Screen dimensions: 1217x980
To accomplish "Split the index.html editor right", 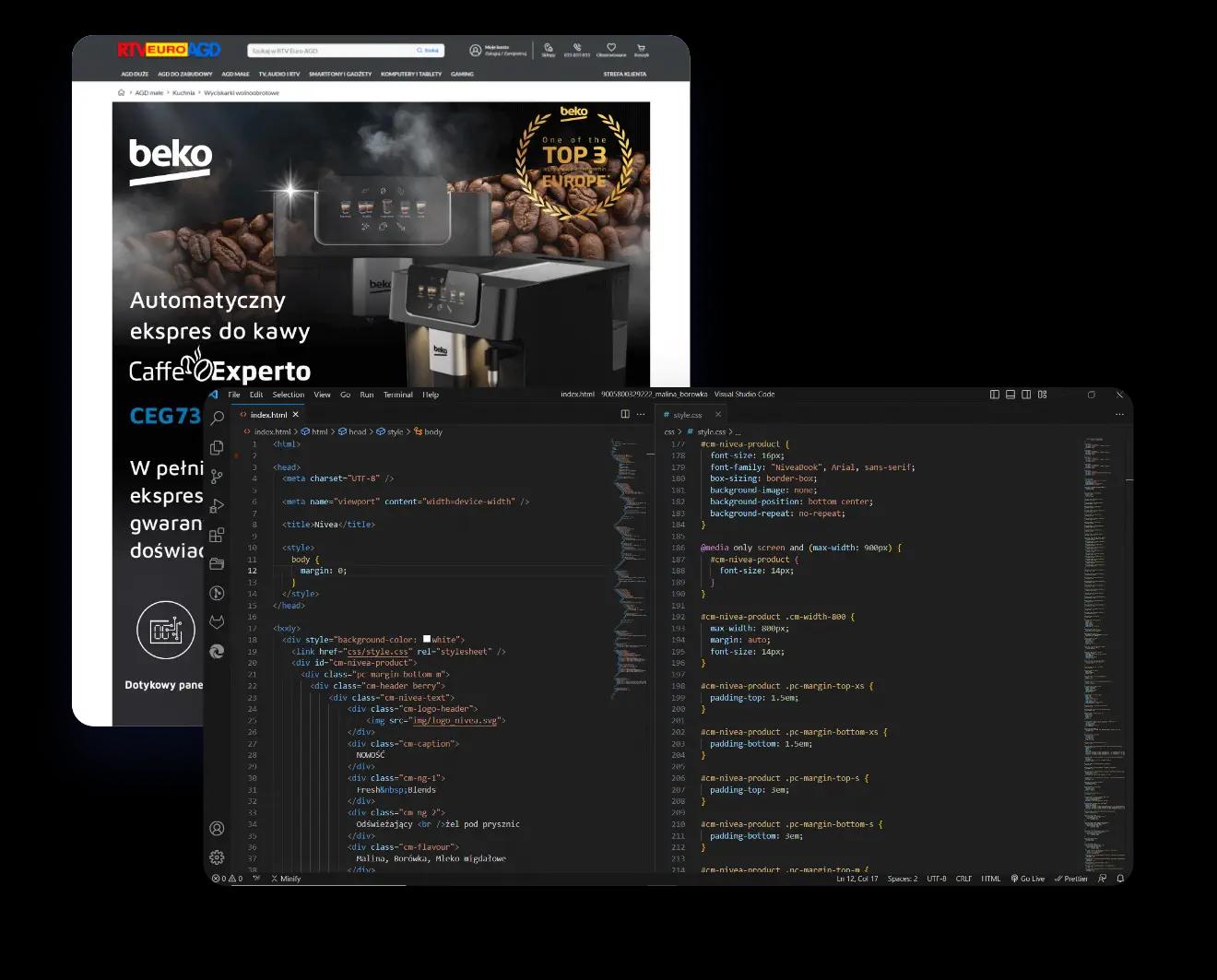I will tap(625, 415).
